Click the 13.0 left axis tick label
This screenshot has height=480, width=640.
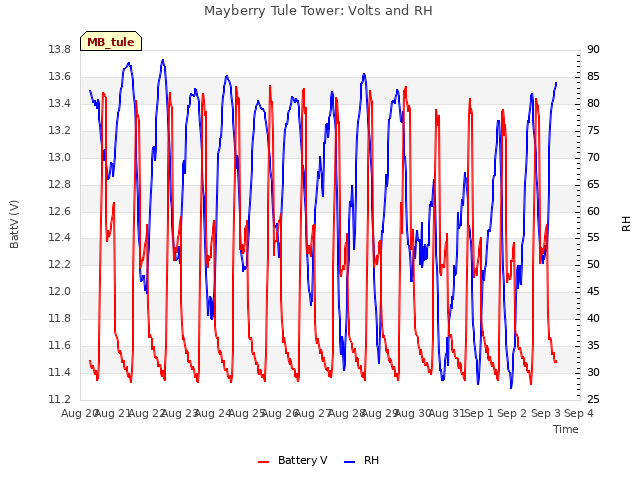coord(59,158)
